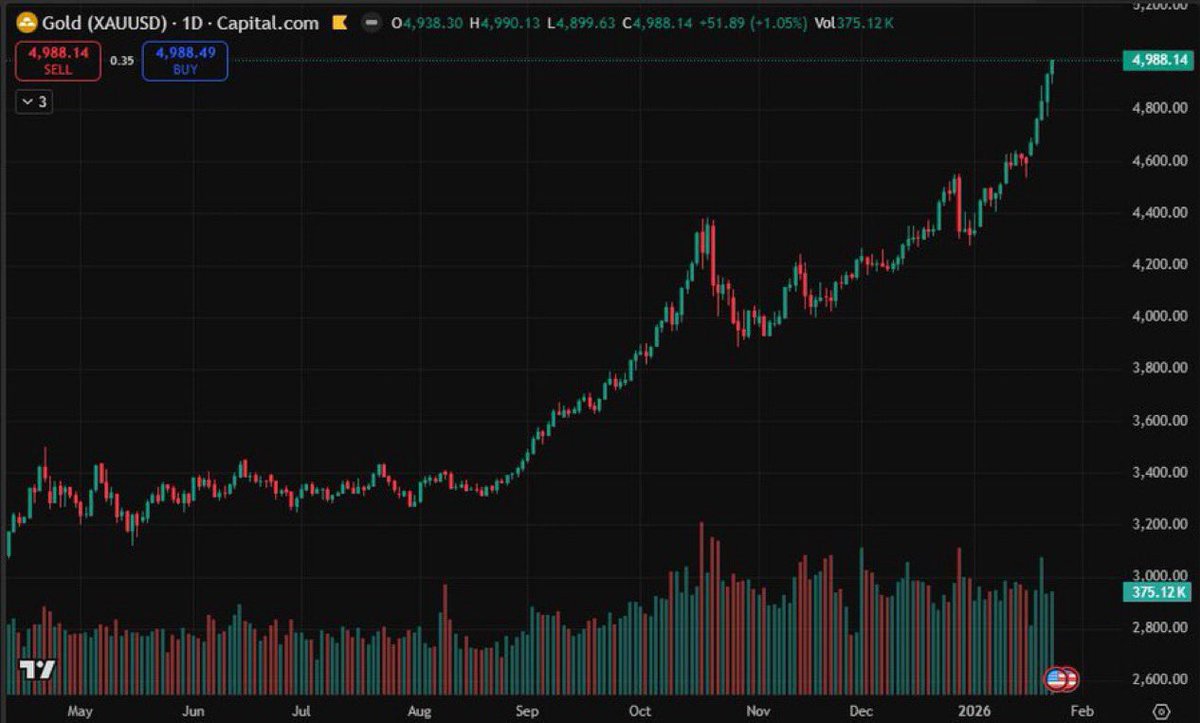Click the grey minus market status icon
The image size is (1200, 723).
371,21
